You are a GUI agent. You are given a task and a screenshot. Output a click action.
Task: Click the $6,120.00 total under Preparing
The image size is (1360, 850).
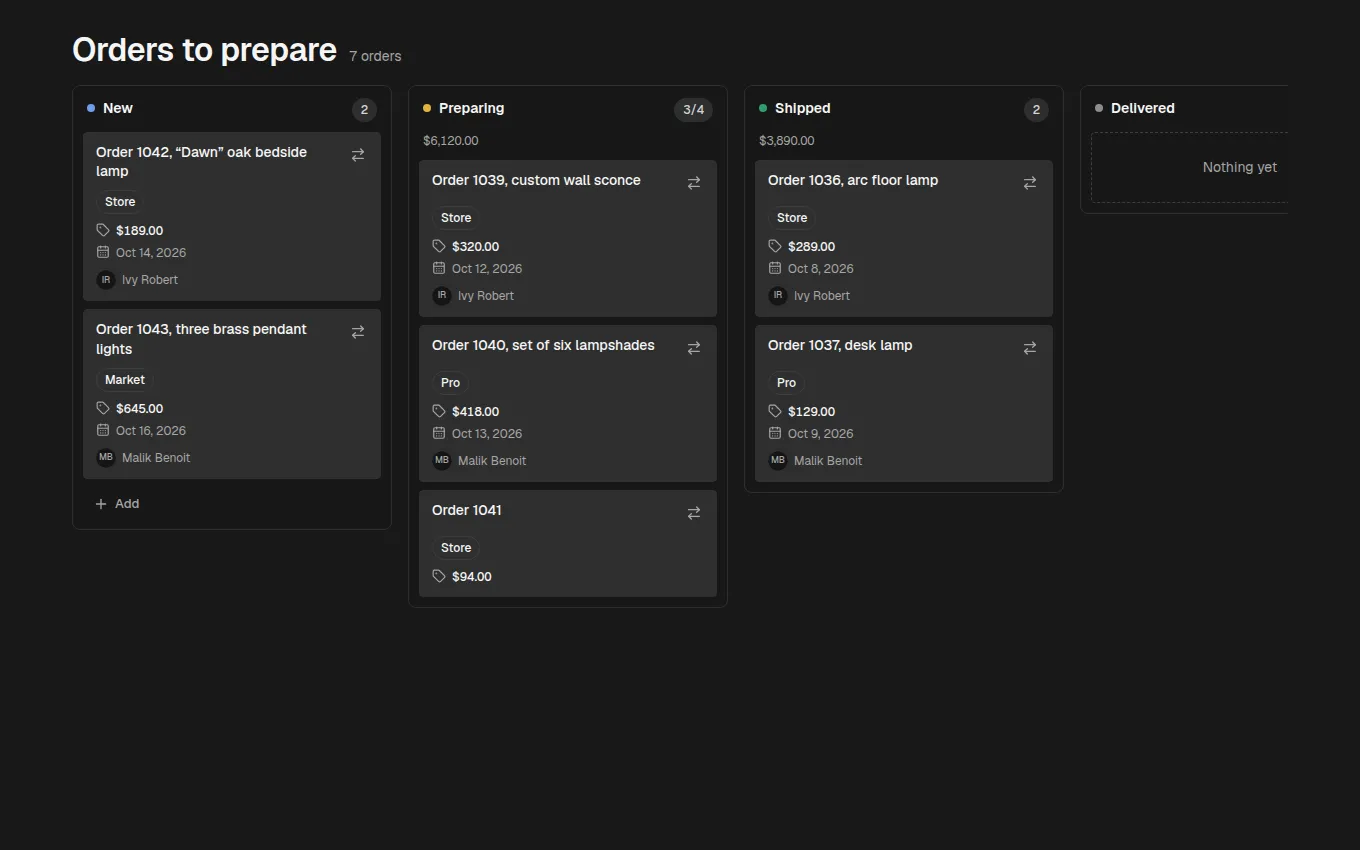(451, 141)
